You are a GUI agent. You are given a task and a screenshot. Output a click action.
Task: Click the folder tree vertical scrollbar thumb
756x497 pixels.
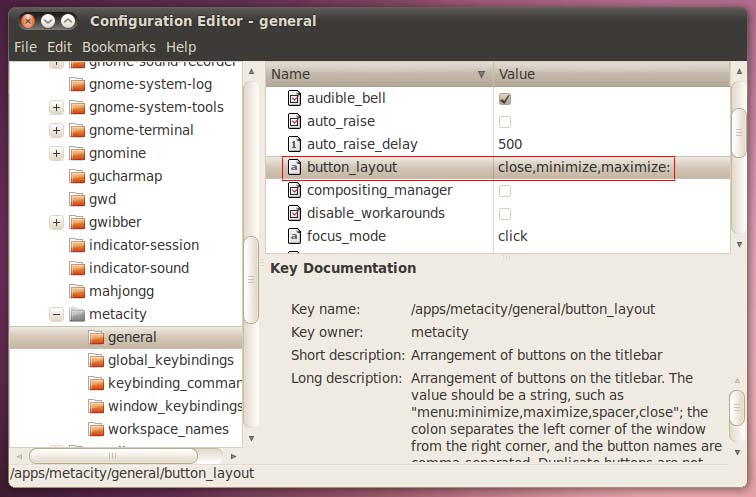(x=251, y=280)
